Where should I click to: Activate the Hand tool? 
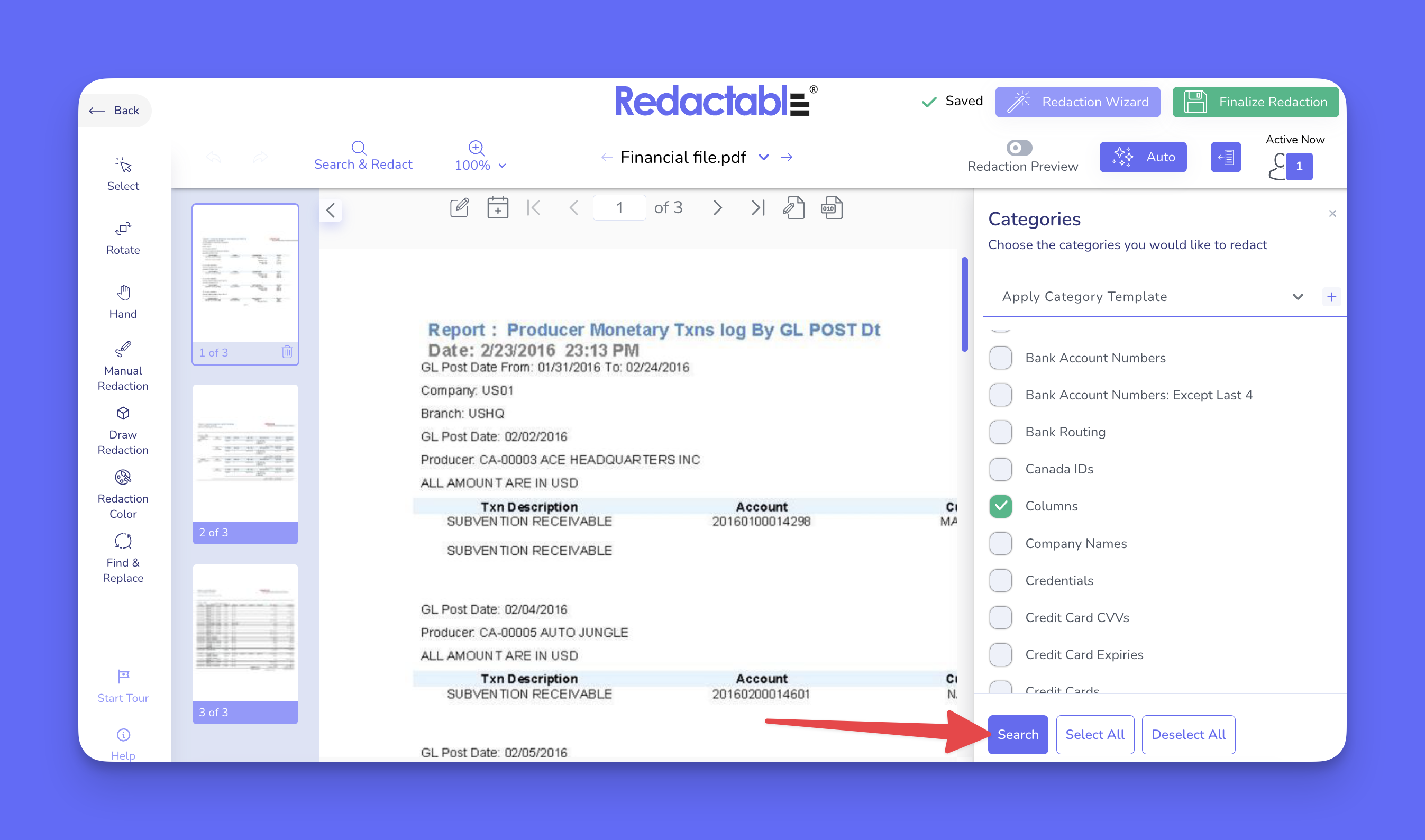(123, 301)
